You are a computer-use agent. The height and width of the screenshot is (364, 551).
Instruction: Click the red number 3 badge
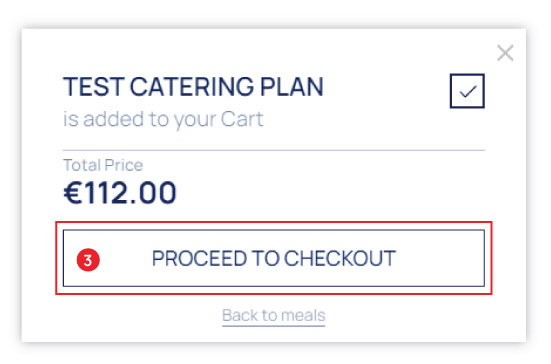coord(88,260)
